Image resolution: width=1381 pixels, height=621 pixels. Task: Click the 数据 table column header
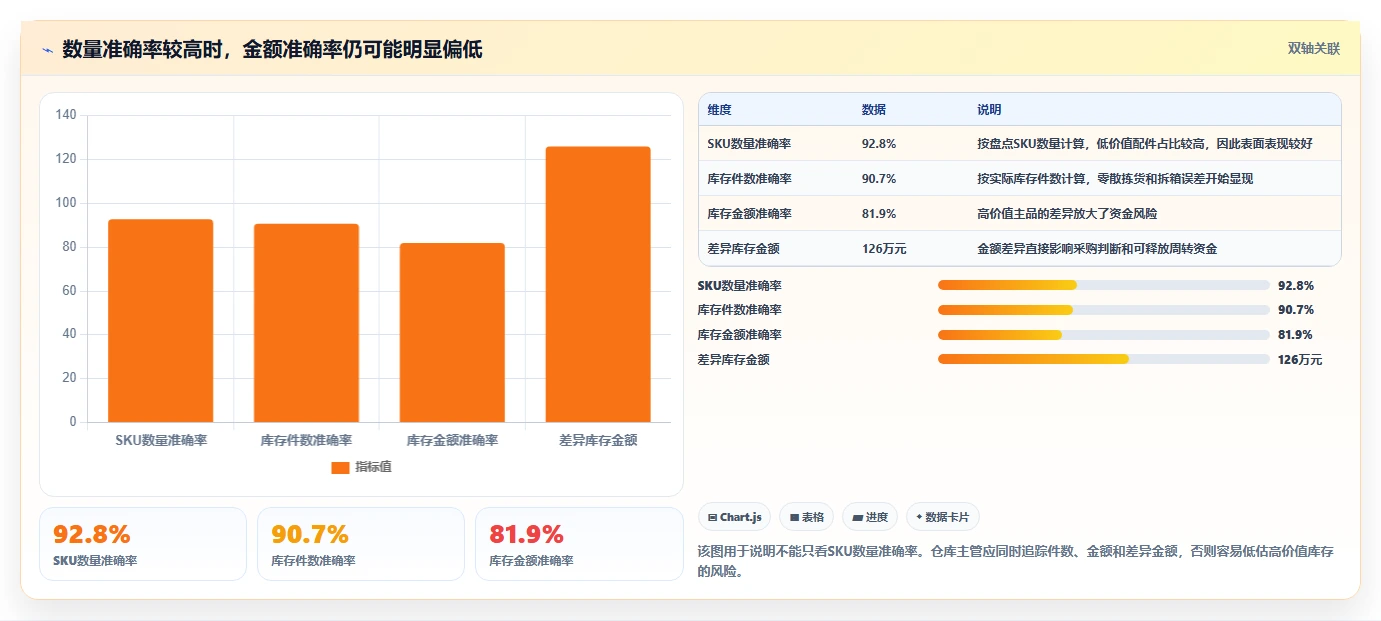coord(873,110)
